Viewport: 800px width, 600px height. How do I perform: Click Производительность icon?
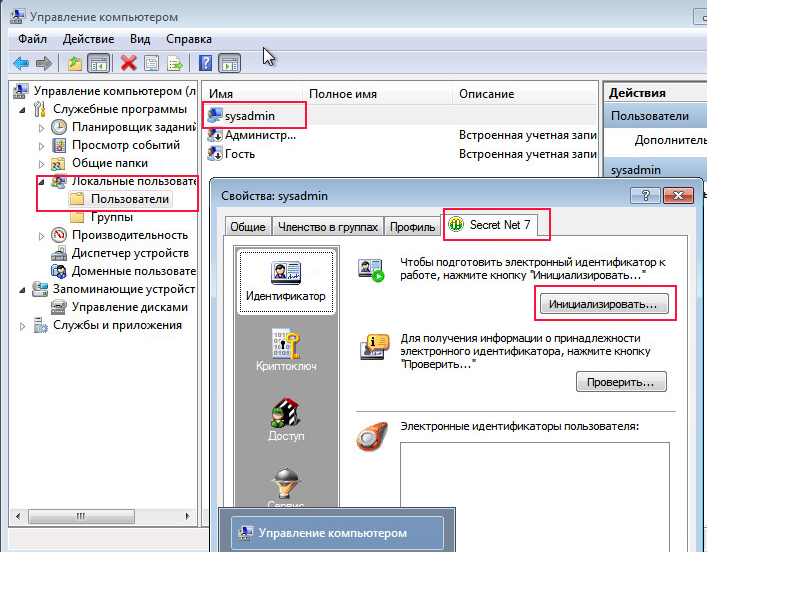(x=59, y=235)
